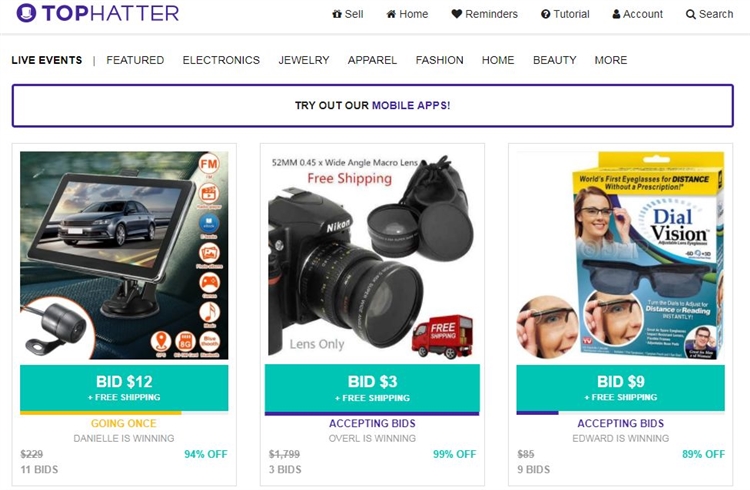Click the heart icon for Reminders

[456, 14]
